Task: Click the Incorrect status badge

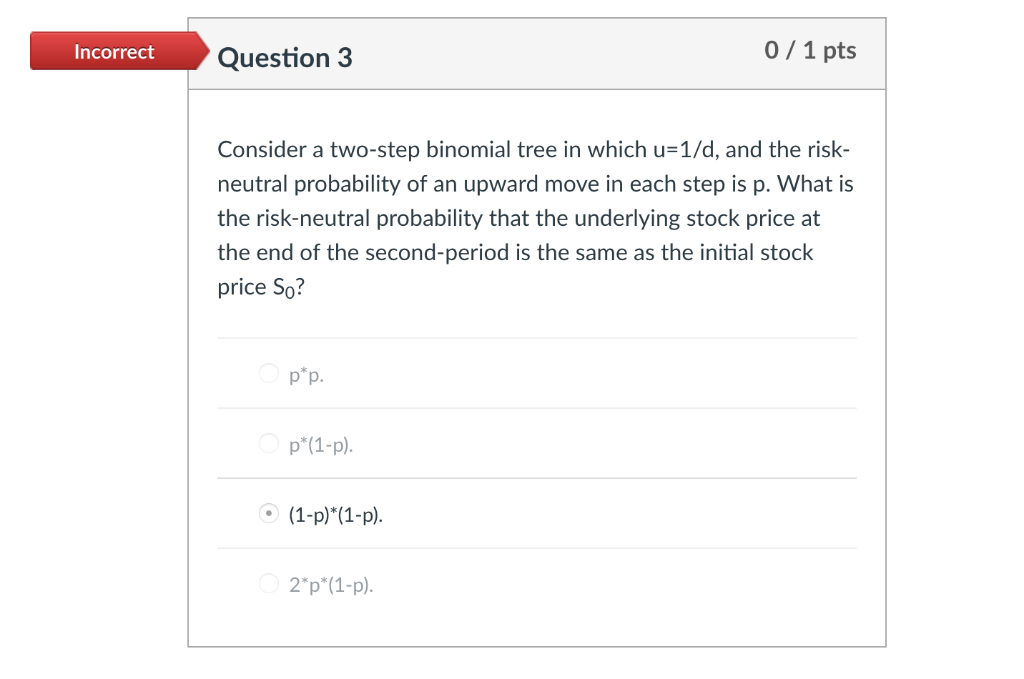Action: (113, 52)
